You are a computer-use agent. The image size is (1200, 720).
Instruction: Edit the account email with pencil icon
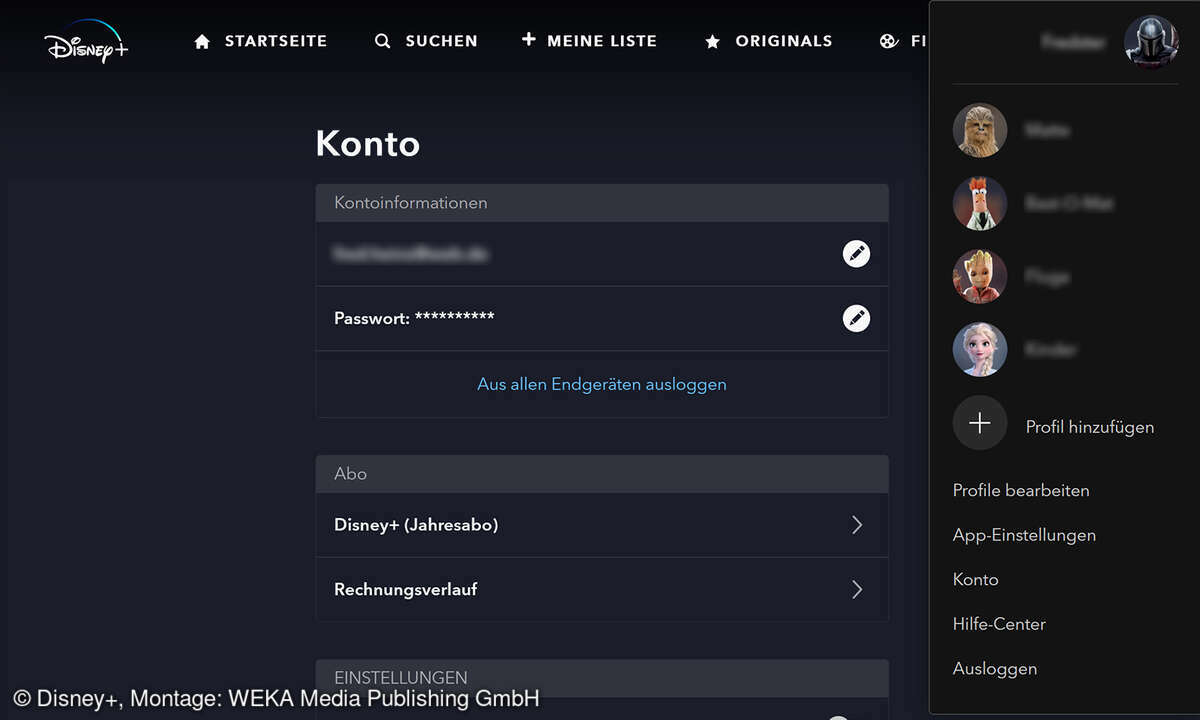click(856, 254)
